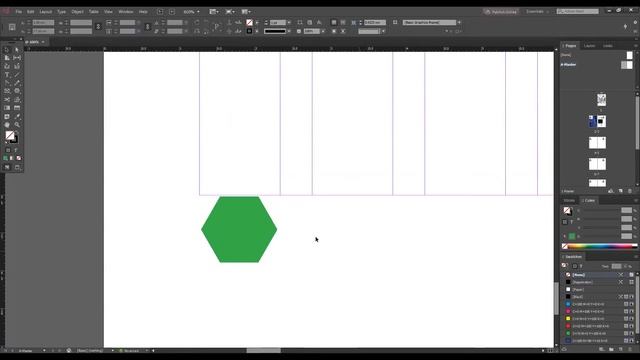Viewport: 640px width, 360px height.
Task: Toggle formatting affects container in toolbox
Action: pos(8,150)
